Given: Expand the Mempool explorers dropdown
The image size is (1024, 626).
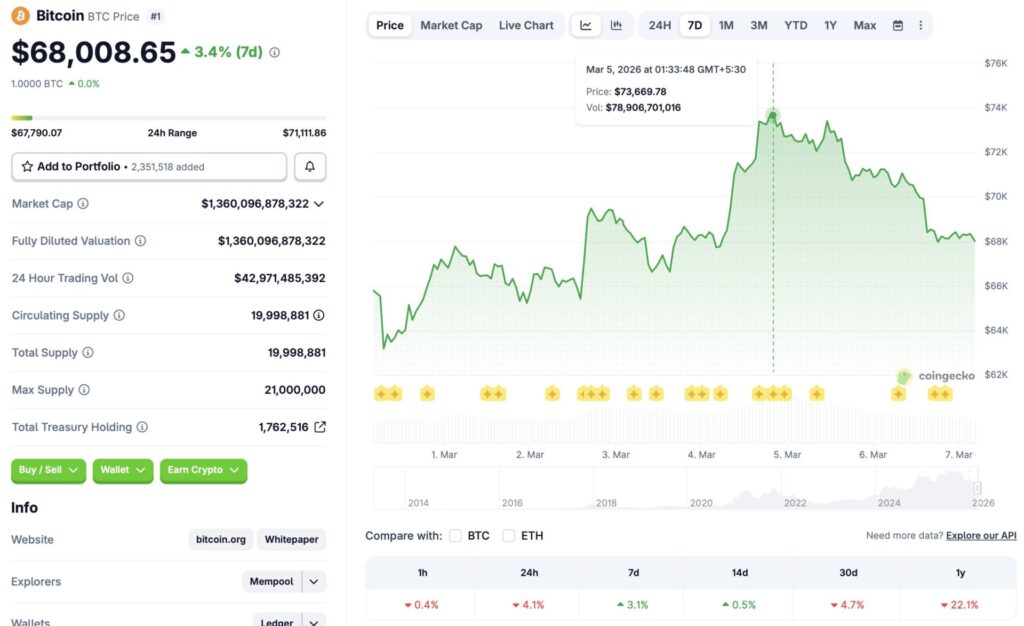Looking at the screenshot, I should pos(314,581).
